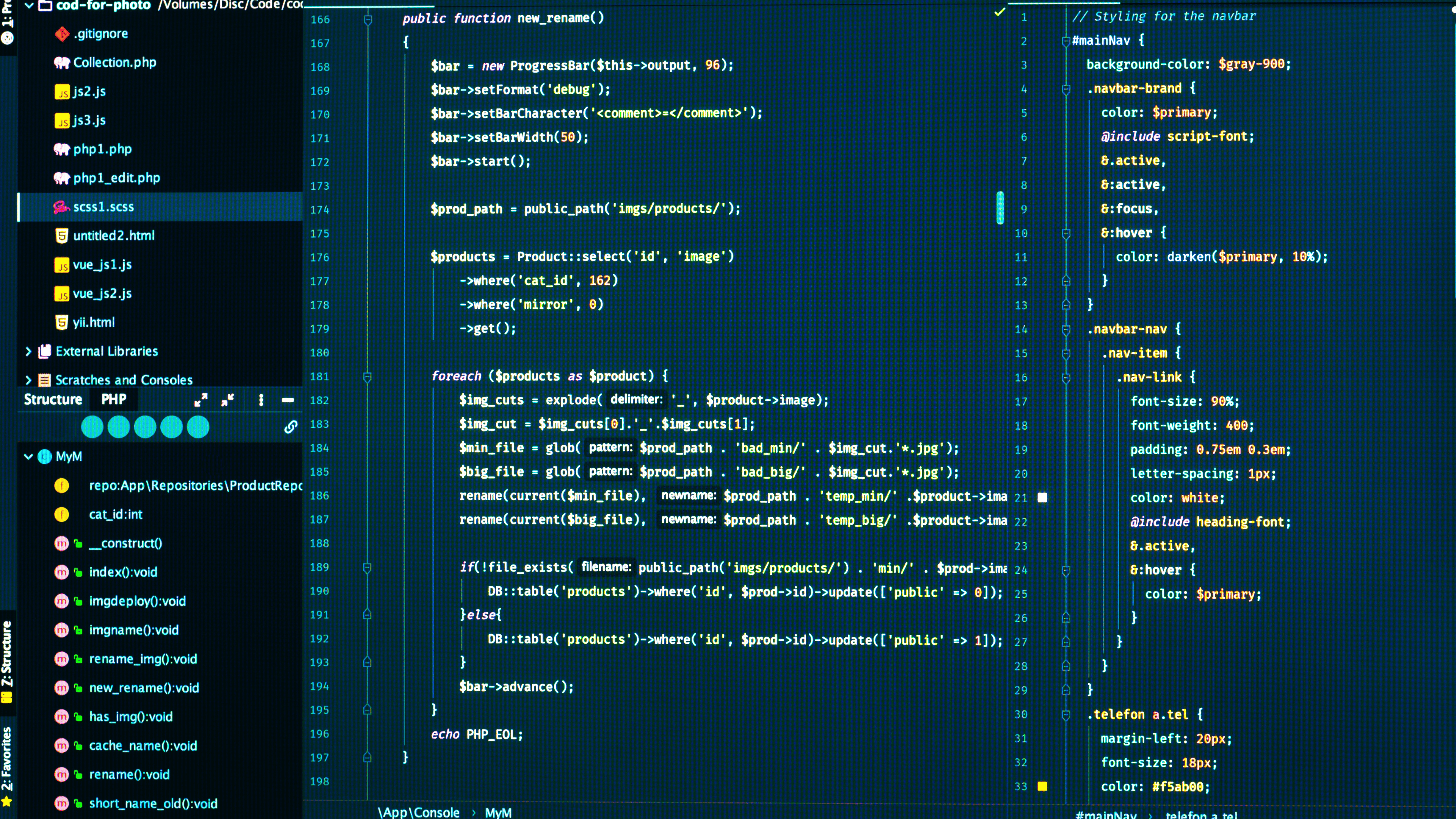Collapse the MyM class node
Image resolution: width=1456 pixels, height=819 pixels.
(28, 456)
